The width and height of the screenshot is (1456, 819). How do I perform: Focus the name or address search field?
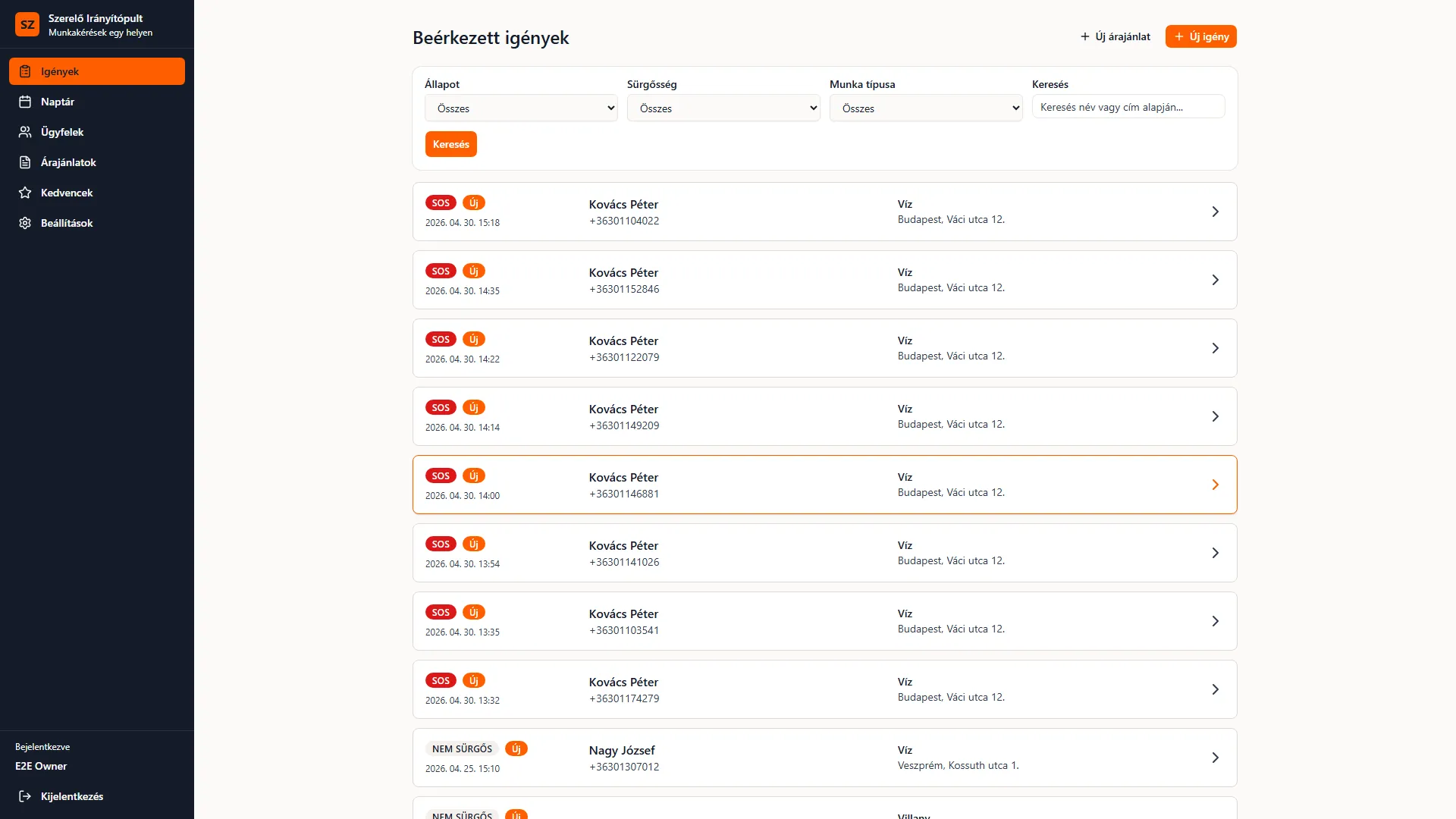[x=1128, y=107]
